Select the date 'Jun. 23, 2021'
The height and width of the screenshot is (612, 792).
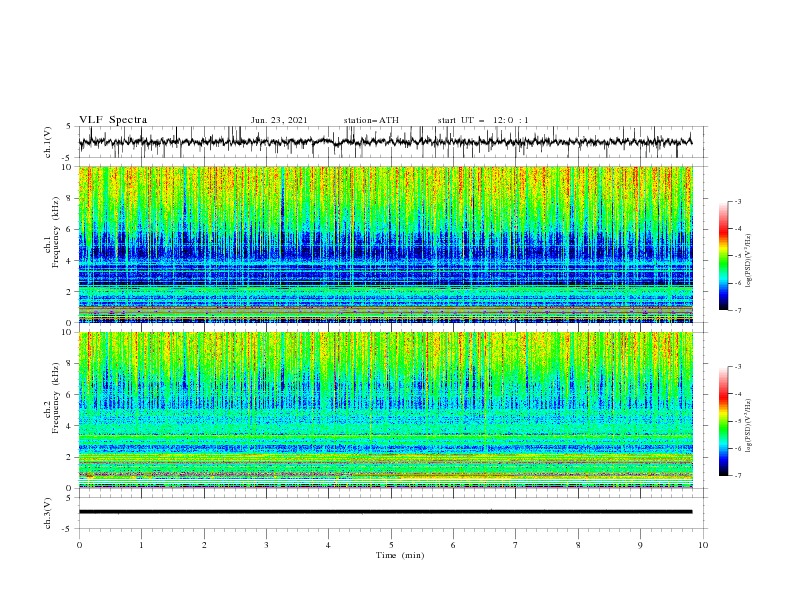point(279,120)
